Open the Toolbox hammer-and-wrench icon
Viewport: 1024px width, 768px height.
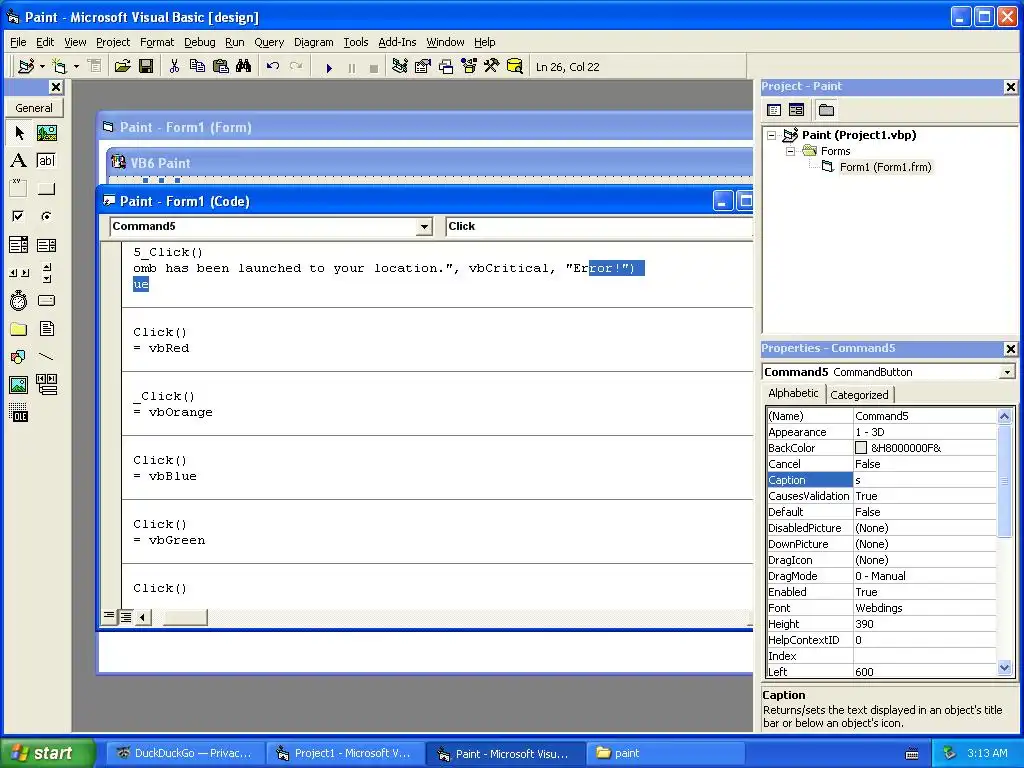[x=491, y=67]
